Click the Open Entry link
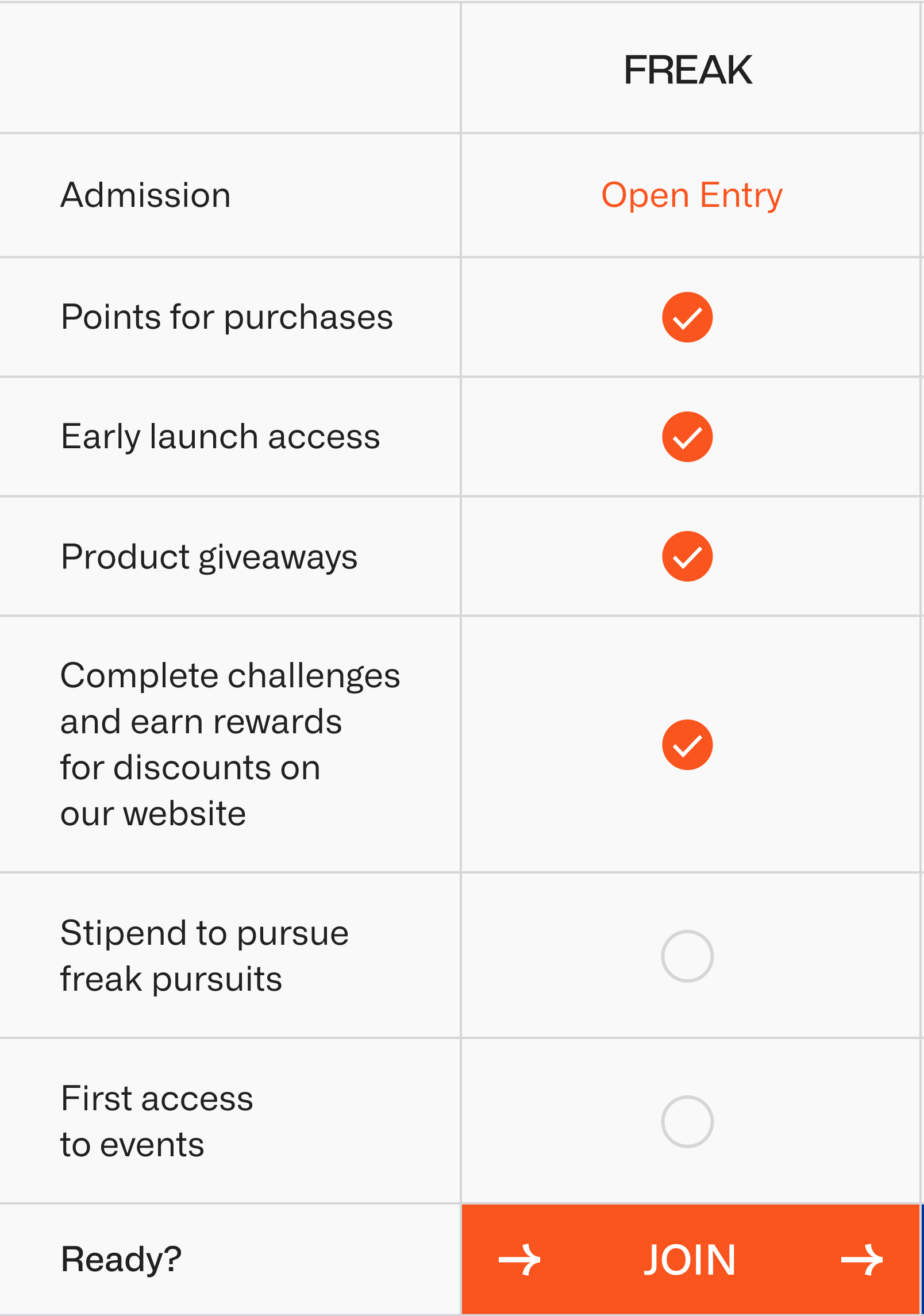Viewport: 924px width, 1316px height. pyautogui.click(x=692, y=196)
